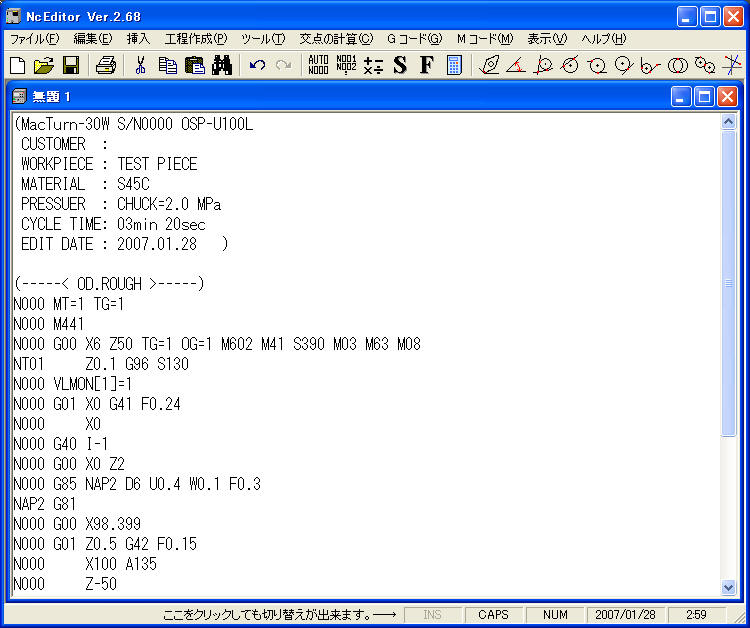This screenshot has width=750, height=628.
Task: Click the circle and line intersection icon
Action: click(570, 65)
